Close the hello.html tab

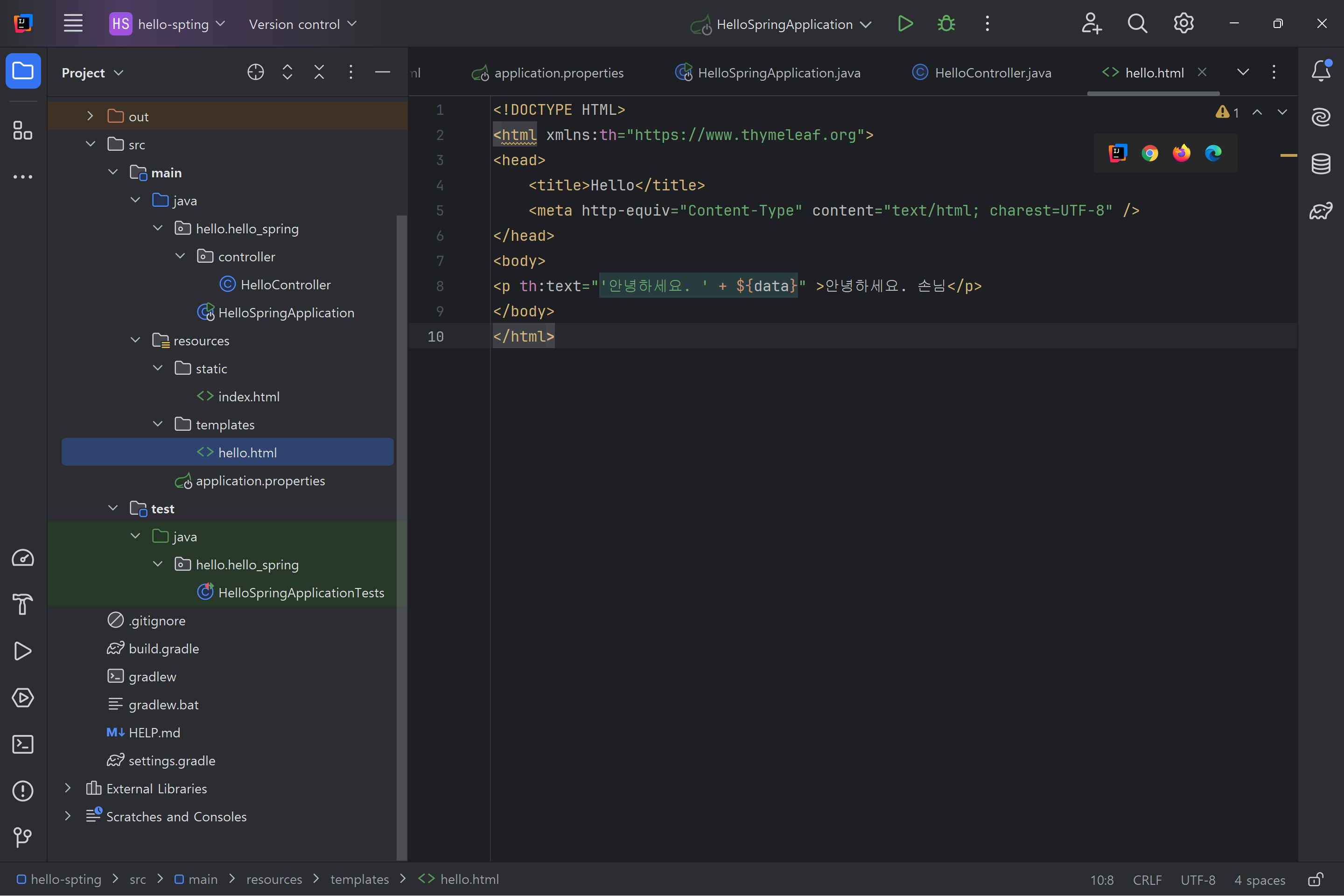click(1202, 72)
